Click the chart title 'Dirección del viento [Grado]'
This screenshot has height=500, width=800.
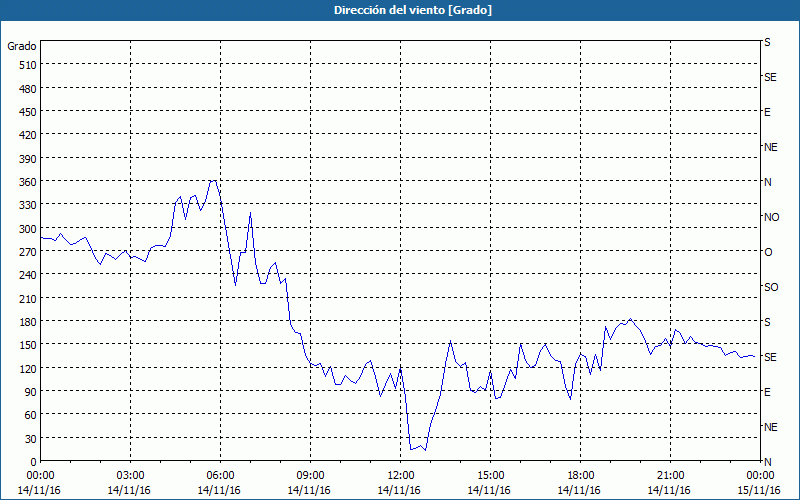point(413,10)
